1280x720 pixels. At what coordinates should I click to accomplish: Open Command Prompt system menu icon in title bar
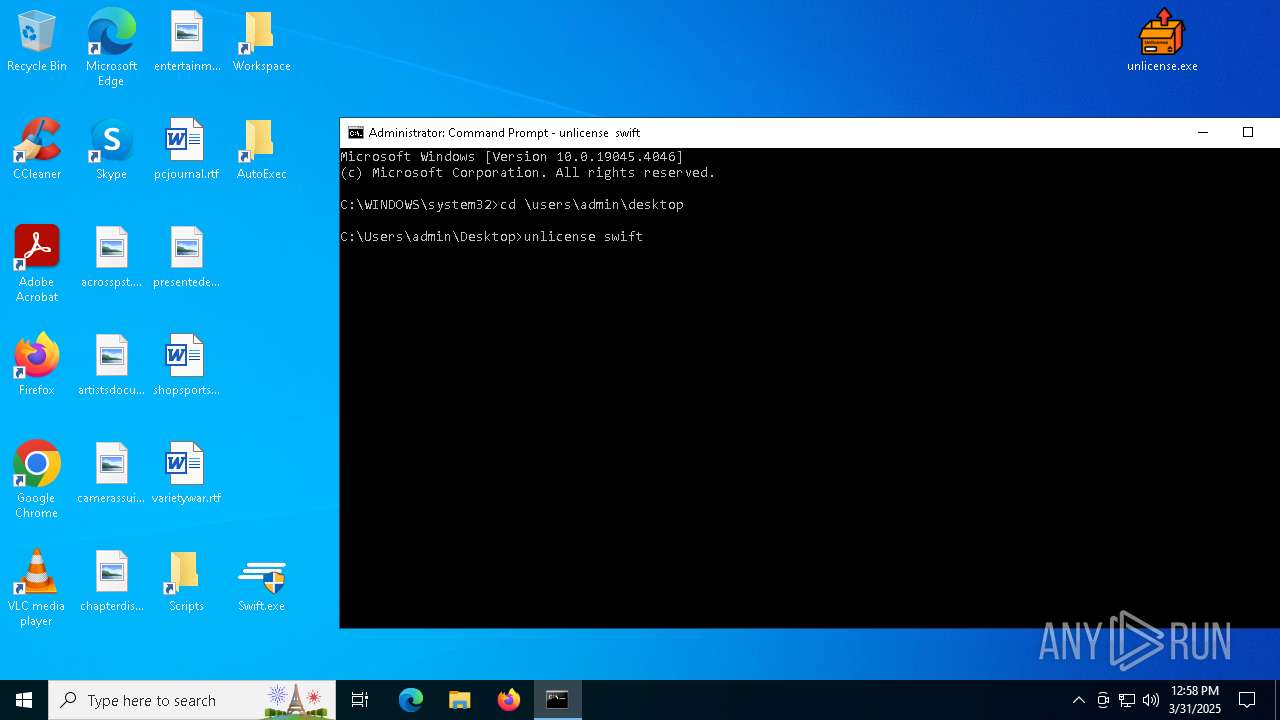355,132
